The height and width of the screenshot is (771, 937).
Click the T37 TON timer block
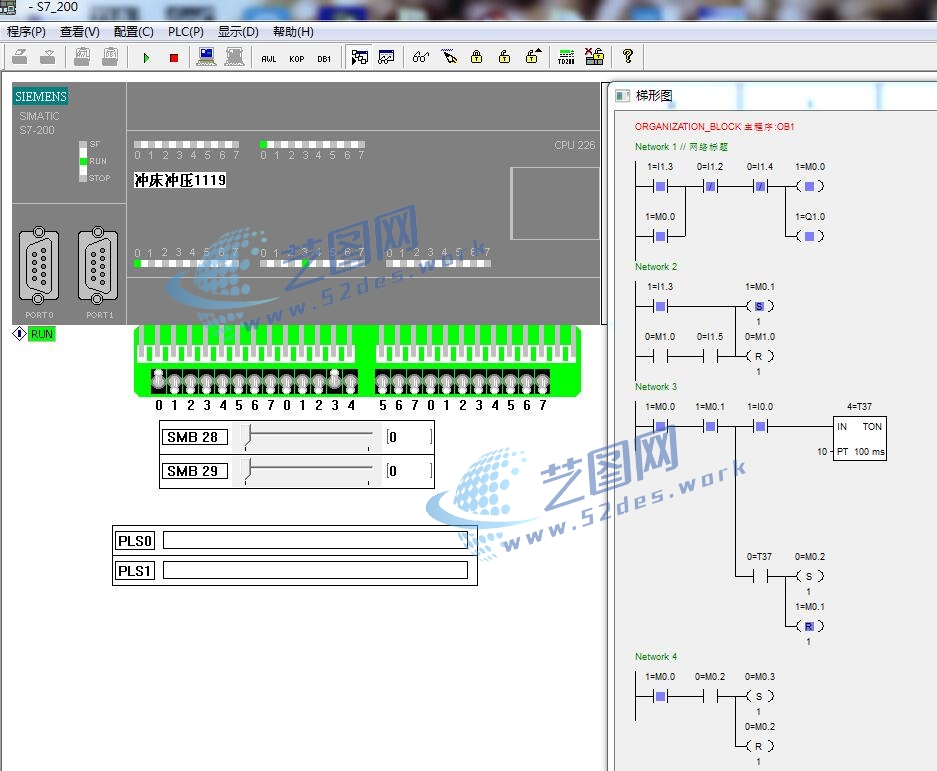click(x=860, y=438)
